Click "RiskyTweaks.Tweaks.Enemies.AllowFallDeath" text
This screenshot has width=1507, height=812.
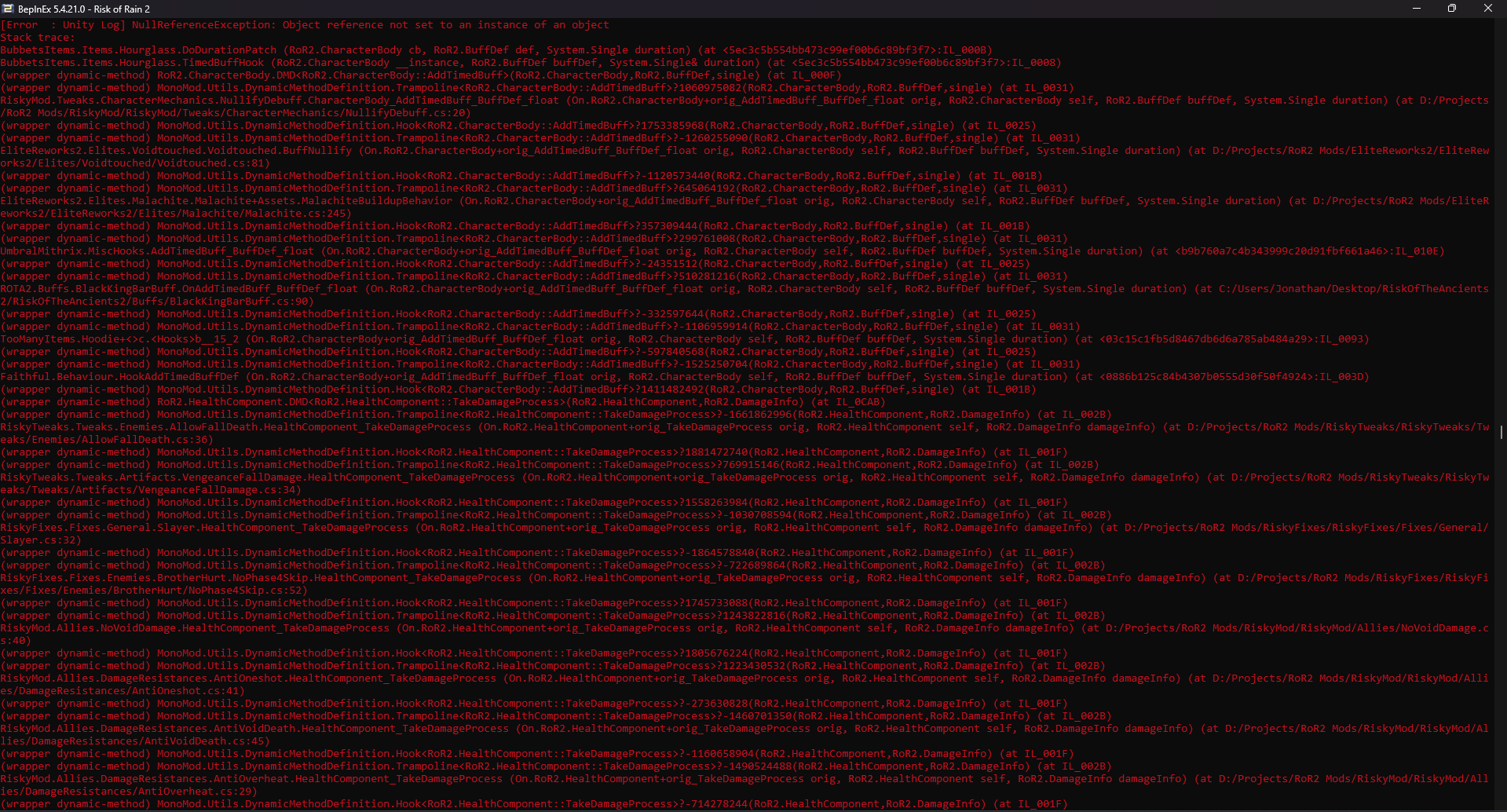129,427
